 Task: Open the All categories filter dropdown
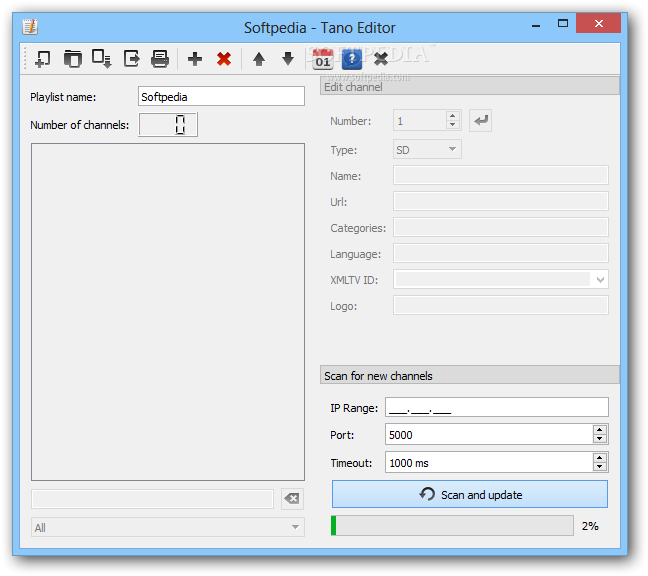[168, 527]
